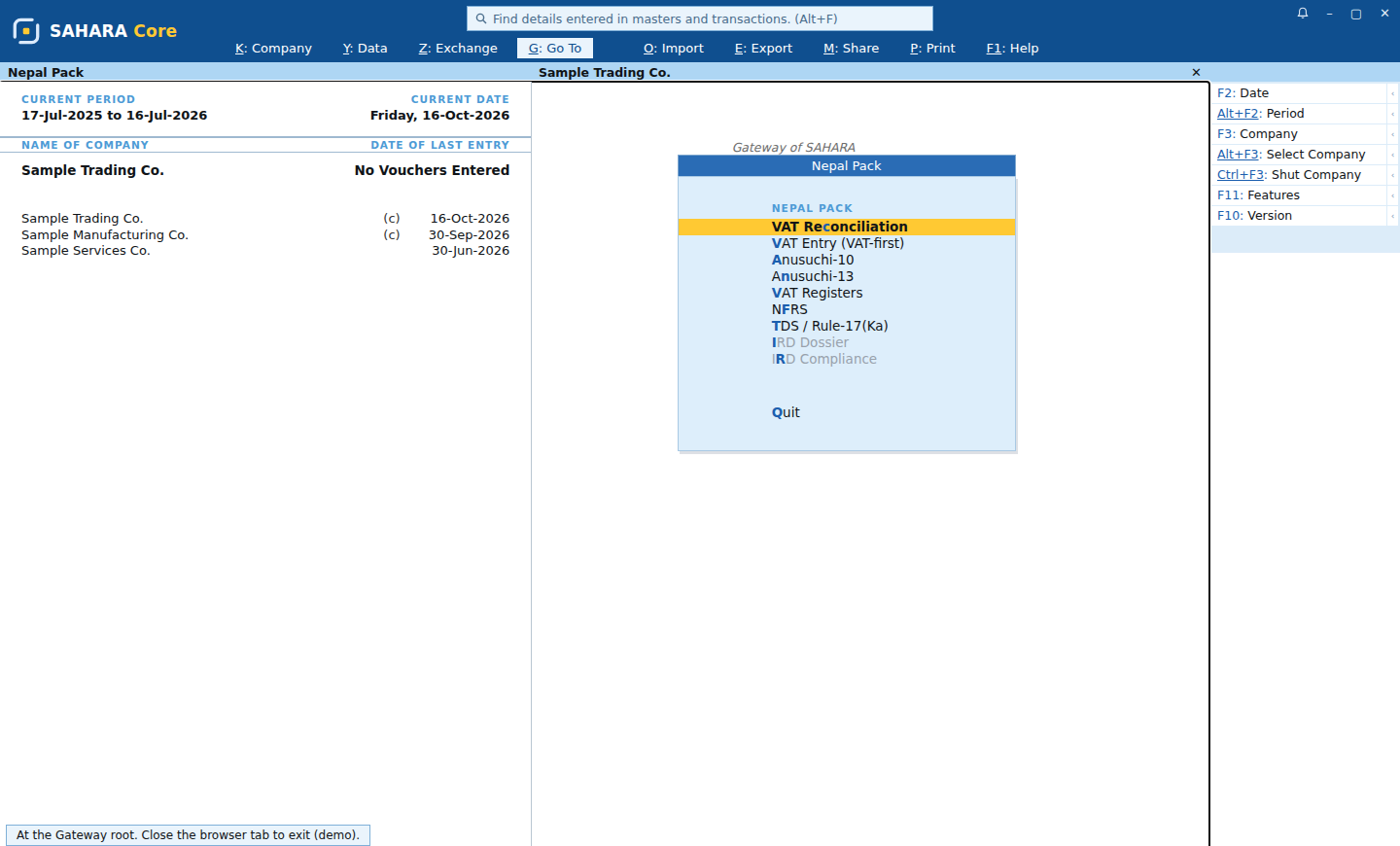Screen dimensions: 1400x846
Task: Open the F1: Help menu
Action: (x=1012, y=48)
